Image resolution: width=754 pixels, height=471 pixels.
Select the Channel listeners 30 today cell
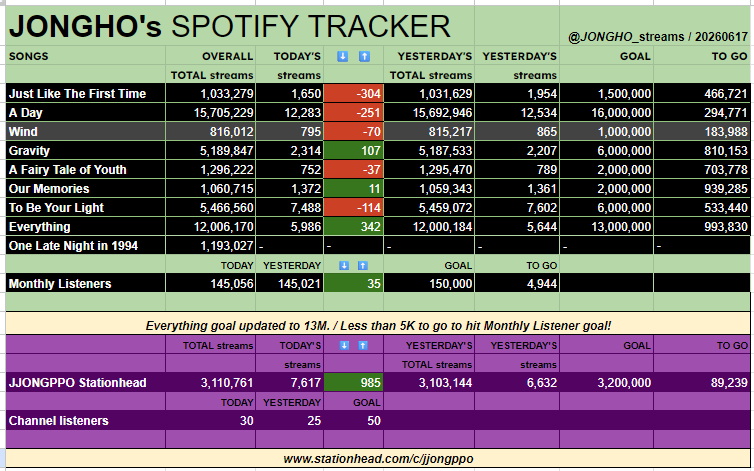tap(211, 420)
